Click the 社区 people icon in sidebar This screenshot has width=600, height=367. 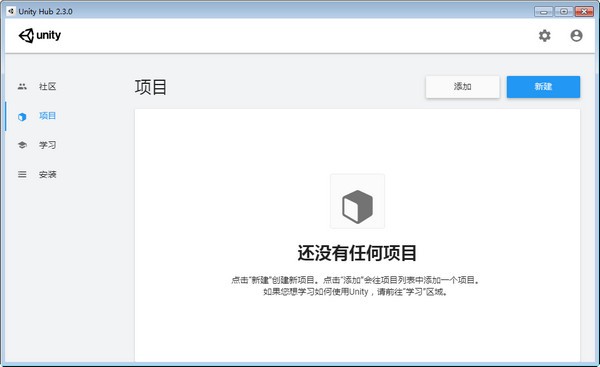pos(22,86)
